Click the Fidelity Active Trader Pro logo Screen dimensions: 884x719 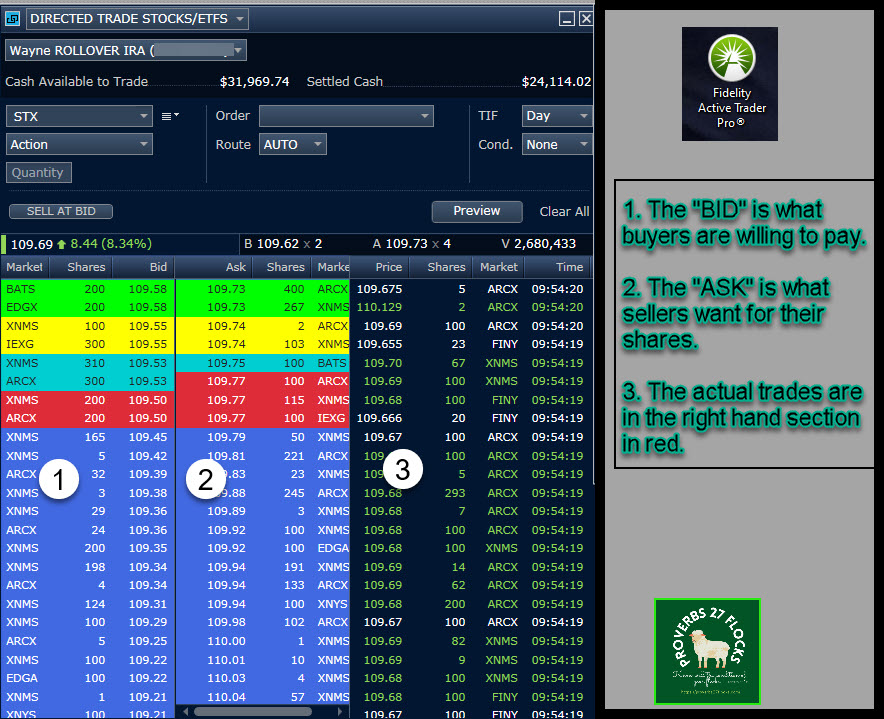click(731, 83)
